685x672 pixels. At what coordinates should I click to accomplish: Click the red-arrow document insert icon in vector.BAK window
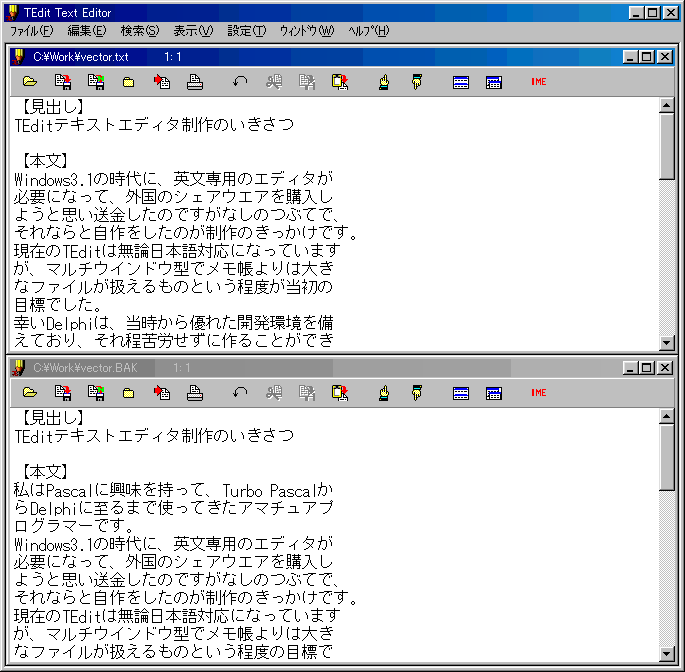[162, 392]
